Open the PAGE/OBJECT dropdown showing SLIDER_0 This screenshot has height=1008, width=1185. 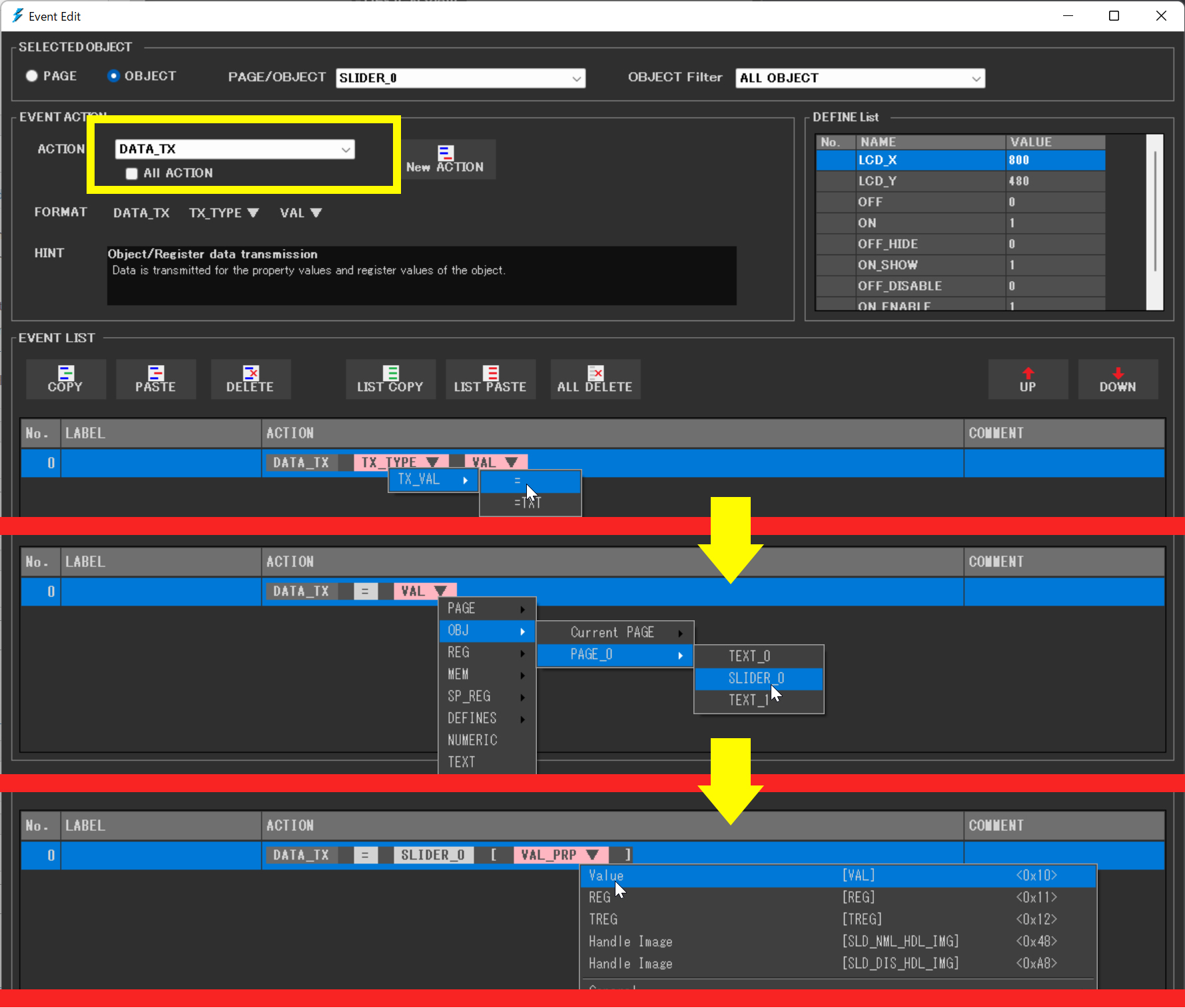click(x=460, y=78)
